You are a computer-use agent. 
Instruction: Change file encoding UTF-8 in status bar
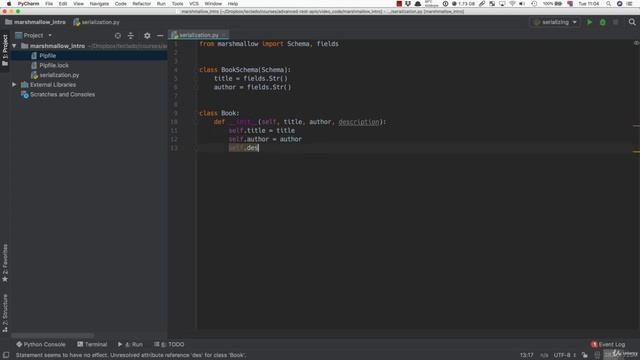[564, 355]
